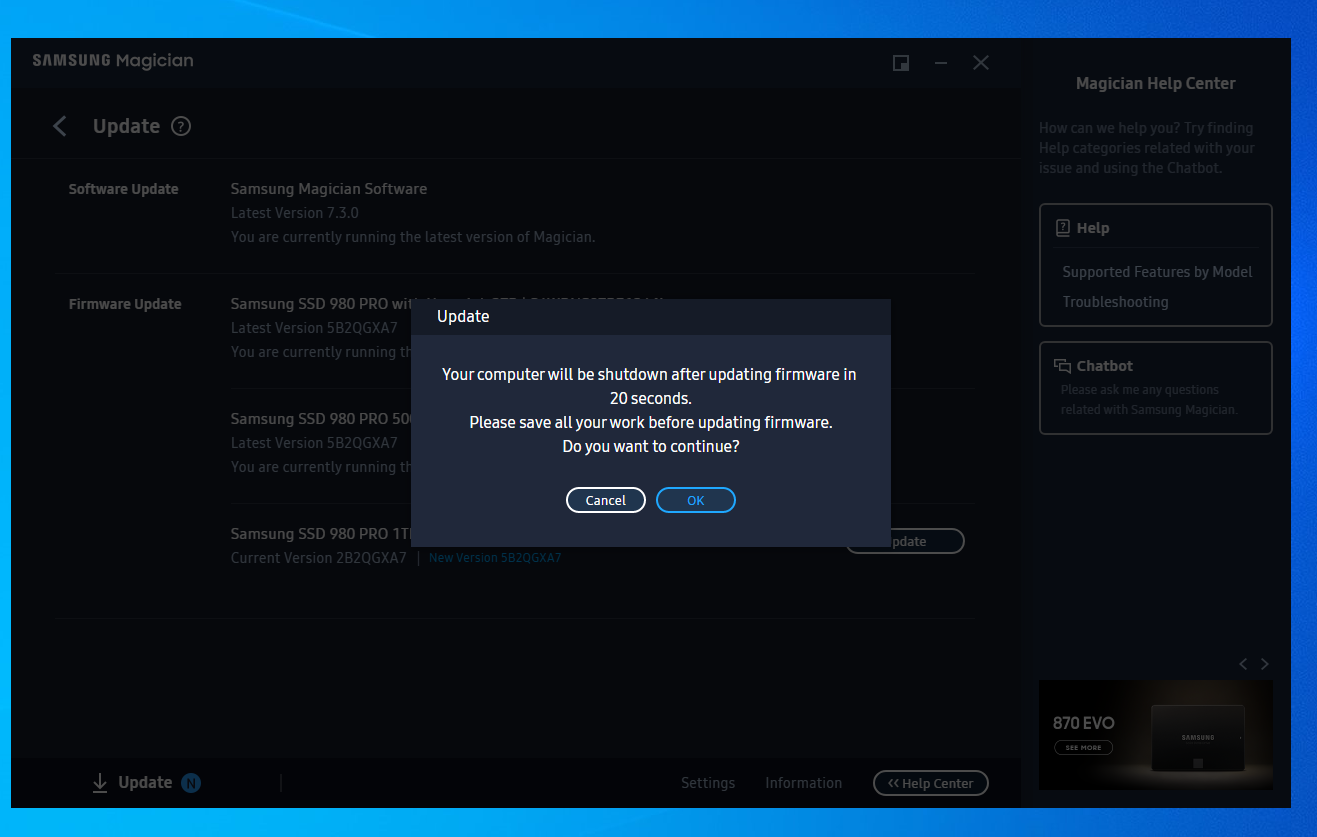
Task: Close the Samsung Magician window
Action: pos(981,63)
